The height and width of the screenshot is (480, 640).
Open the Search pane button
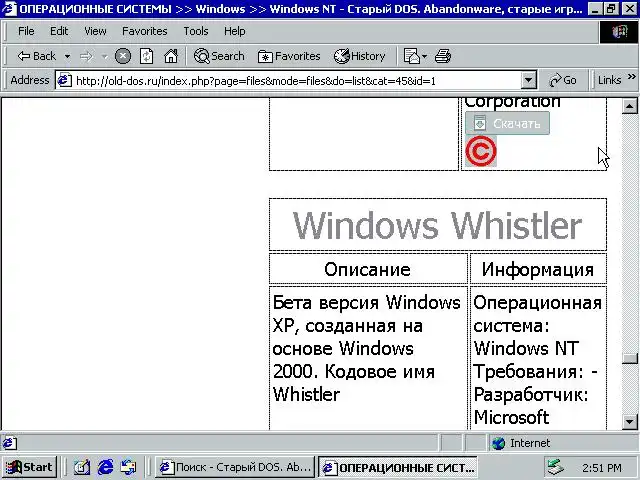[x=219, y=56]
